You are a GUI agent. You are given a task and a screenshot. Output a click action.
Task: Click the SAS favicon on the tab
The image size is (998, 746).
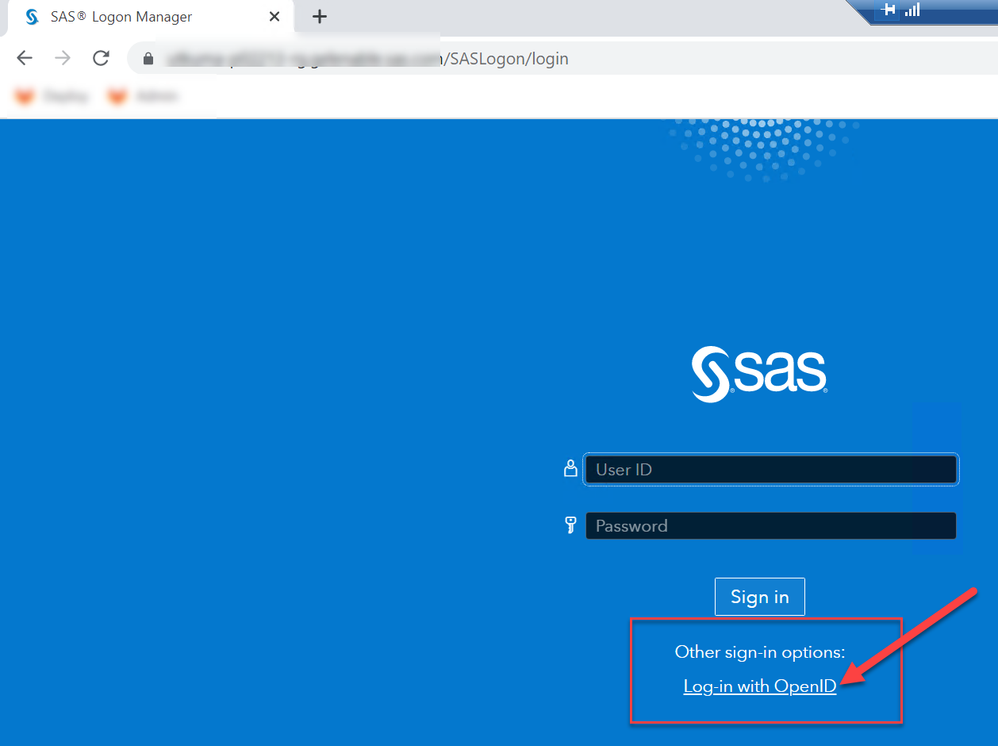tap(32, 17)
